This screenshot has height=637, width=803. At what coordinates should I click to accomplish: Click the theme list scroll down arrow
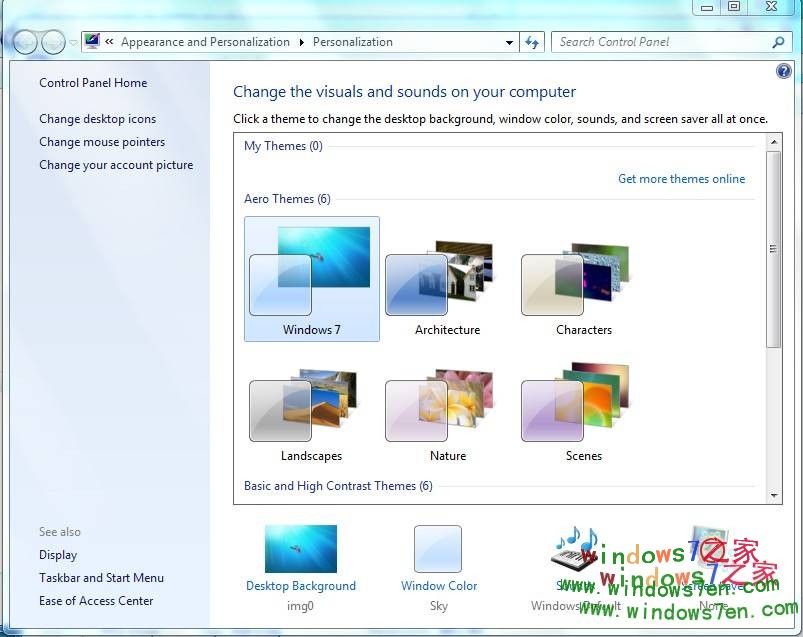774,495
